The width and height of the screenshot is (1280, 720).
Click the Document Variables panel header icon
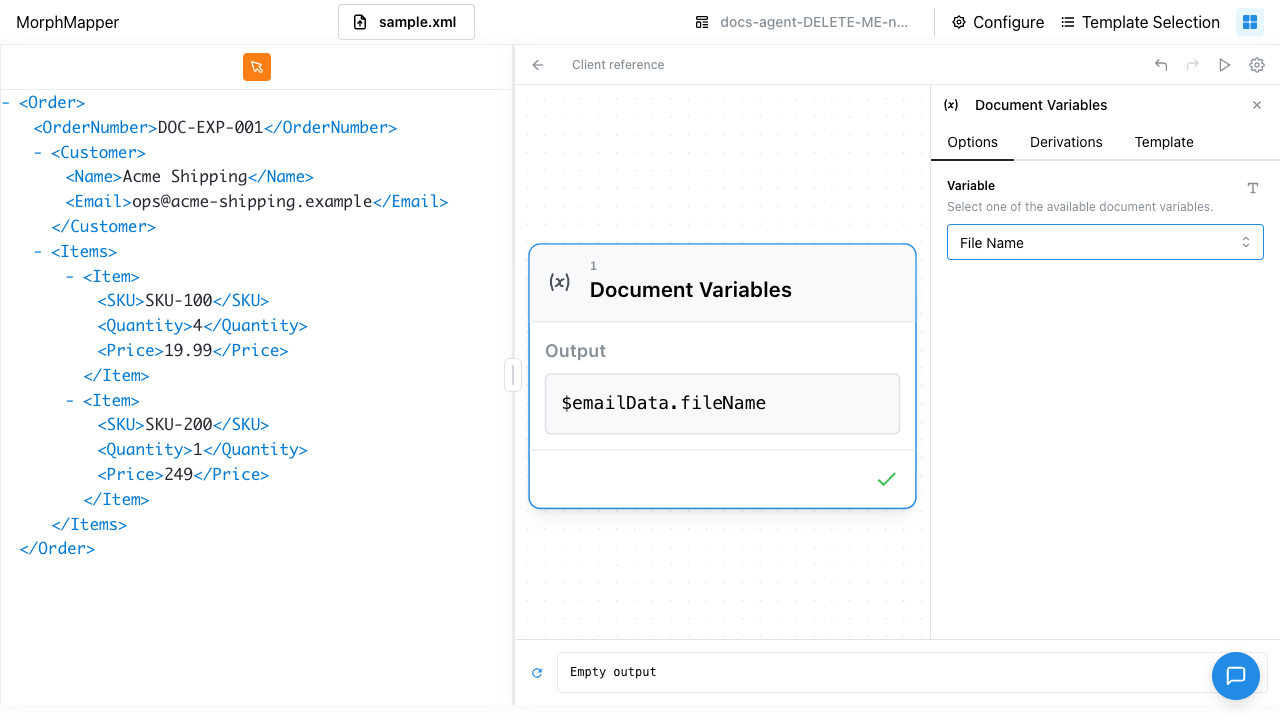(951, 105)
